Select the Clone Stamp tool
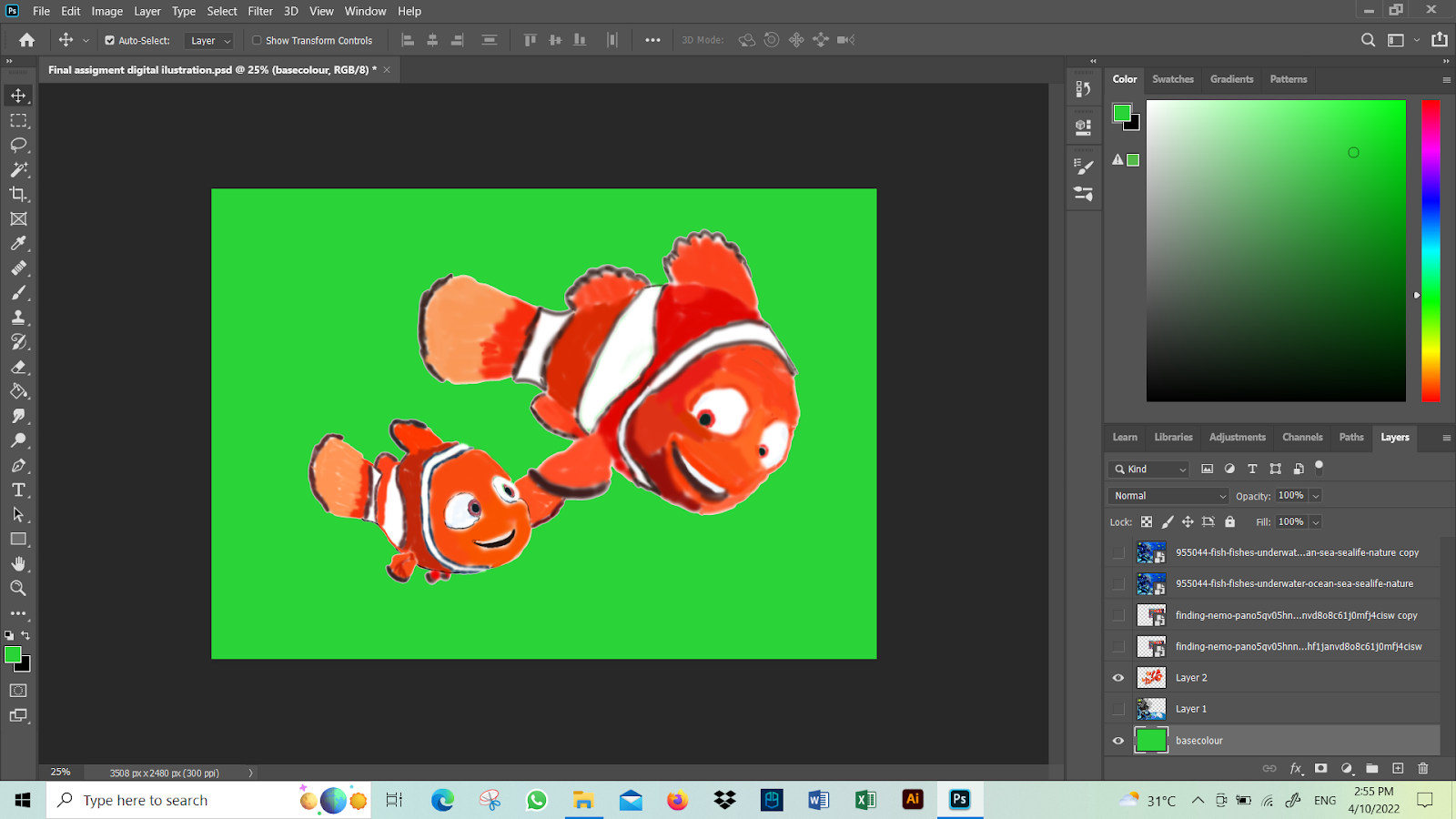Viewport: 1456px width, 819px height. point(18,317)
